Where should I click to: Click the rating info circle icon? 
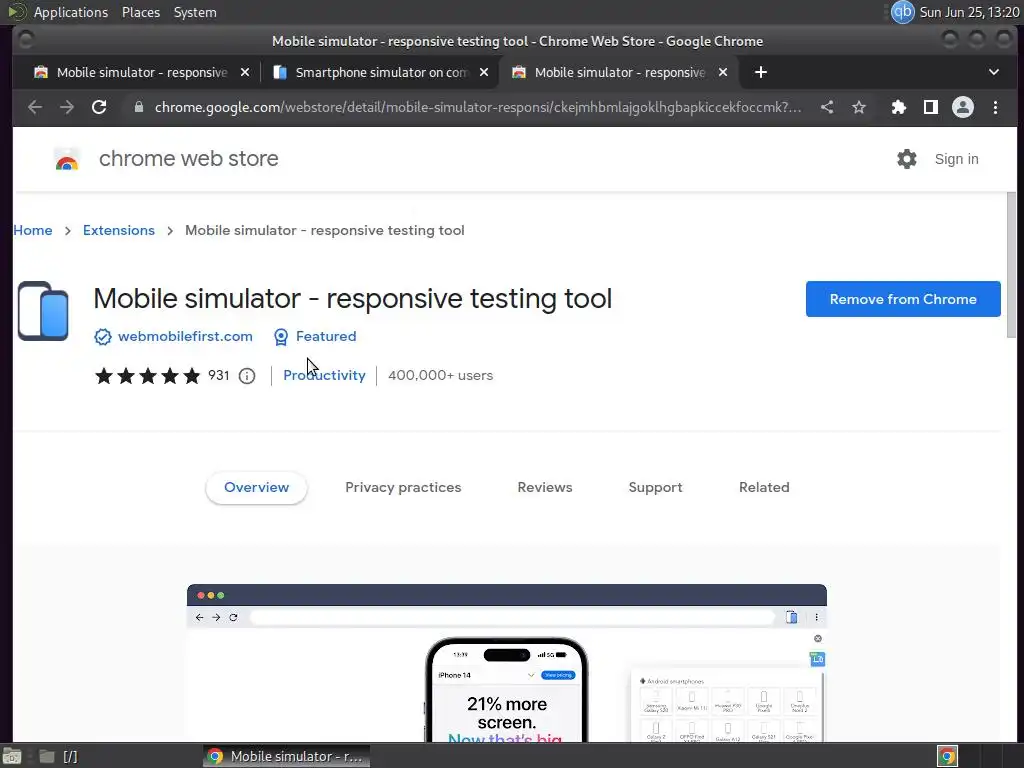tap(247, 376)
